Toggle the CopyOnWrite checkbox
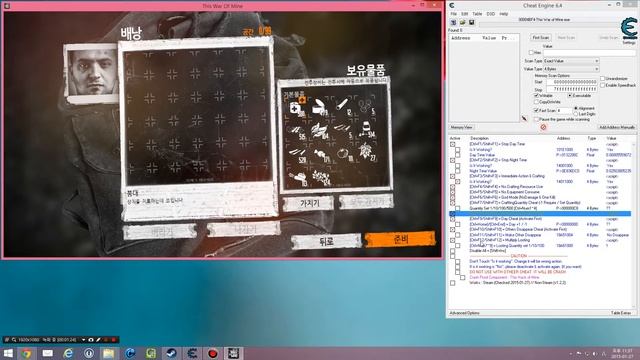640x360 pixels. click(x=536, y=102)
